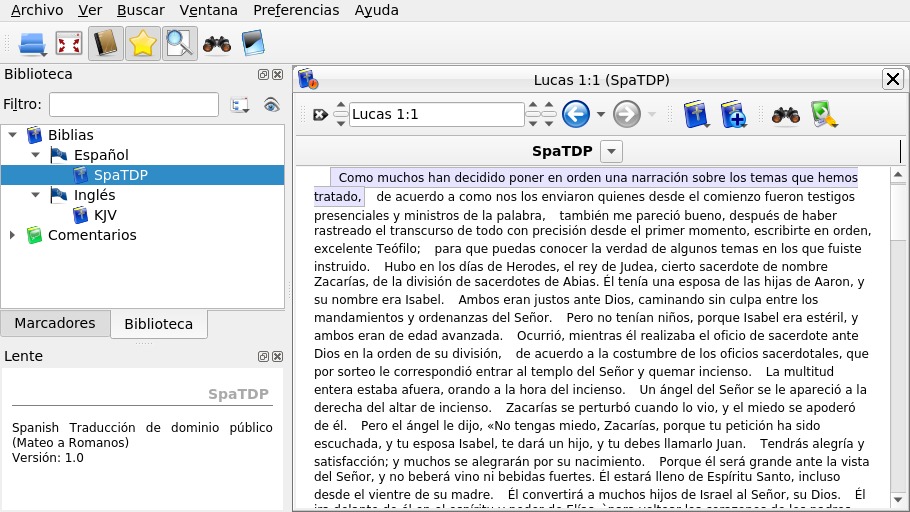
Task: Toggle hidden works with the eye icon
Action: [x=270, y=104]
